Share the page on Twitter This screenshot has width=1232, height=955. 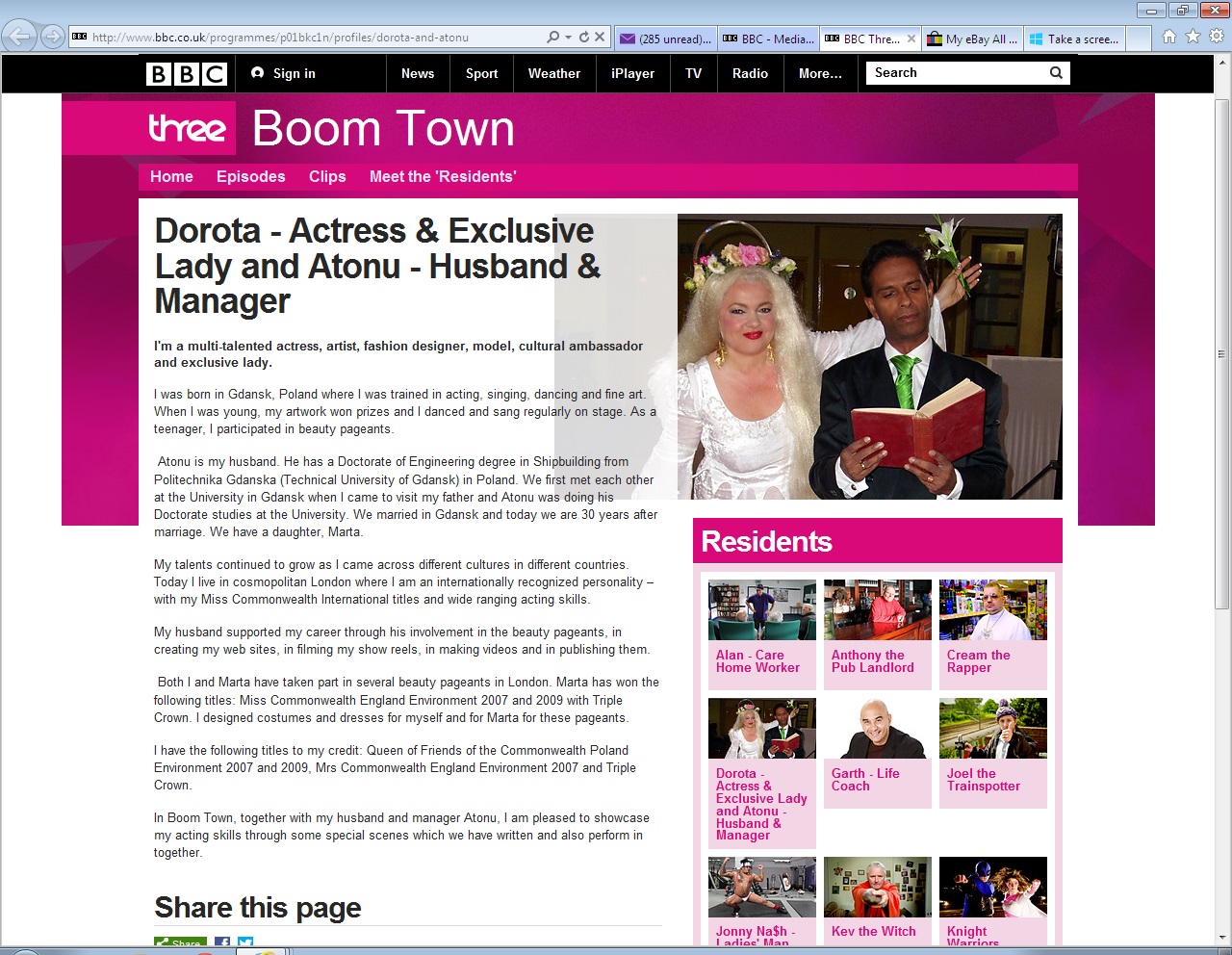[x=245, y=942]
